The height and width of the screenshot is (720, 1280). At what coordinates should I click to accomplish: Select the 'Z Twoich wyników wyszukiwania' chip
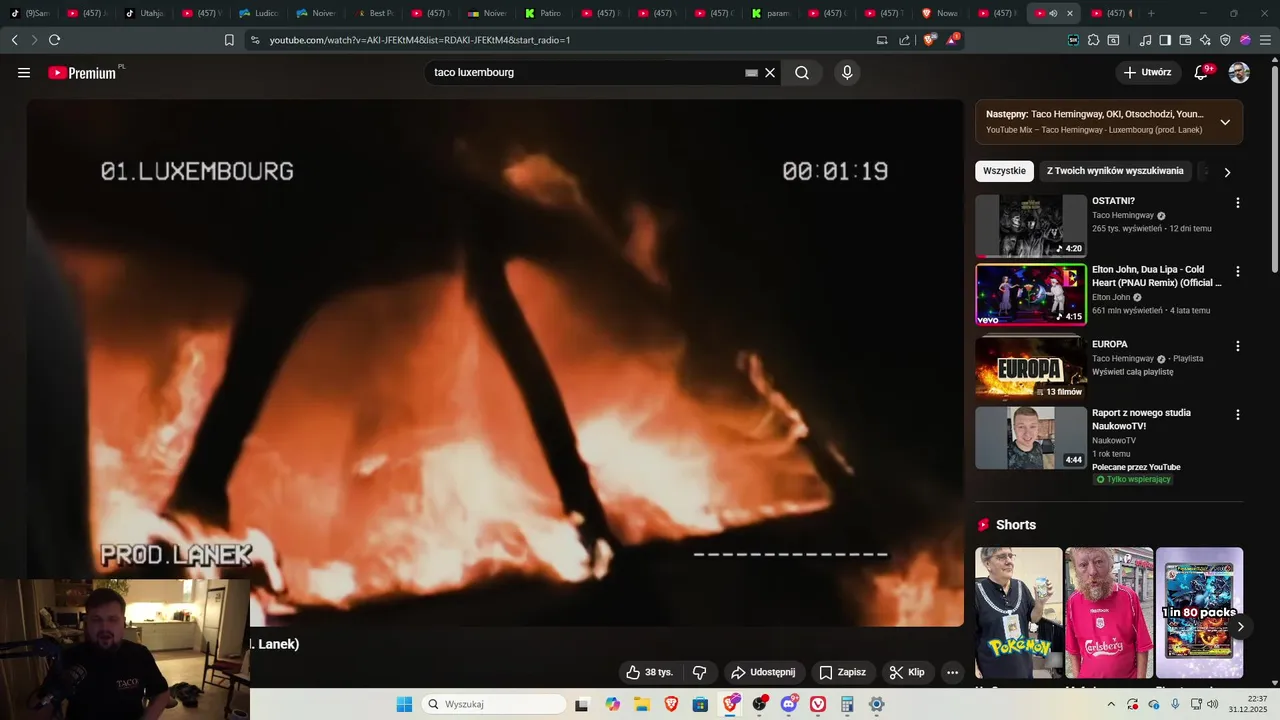click(1115, 171)
